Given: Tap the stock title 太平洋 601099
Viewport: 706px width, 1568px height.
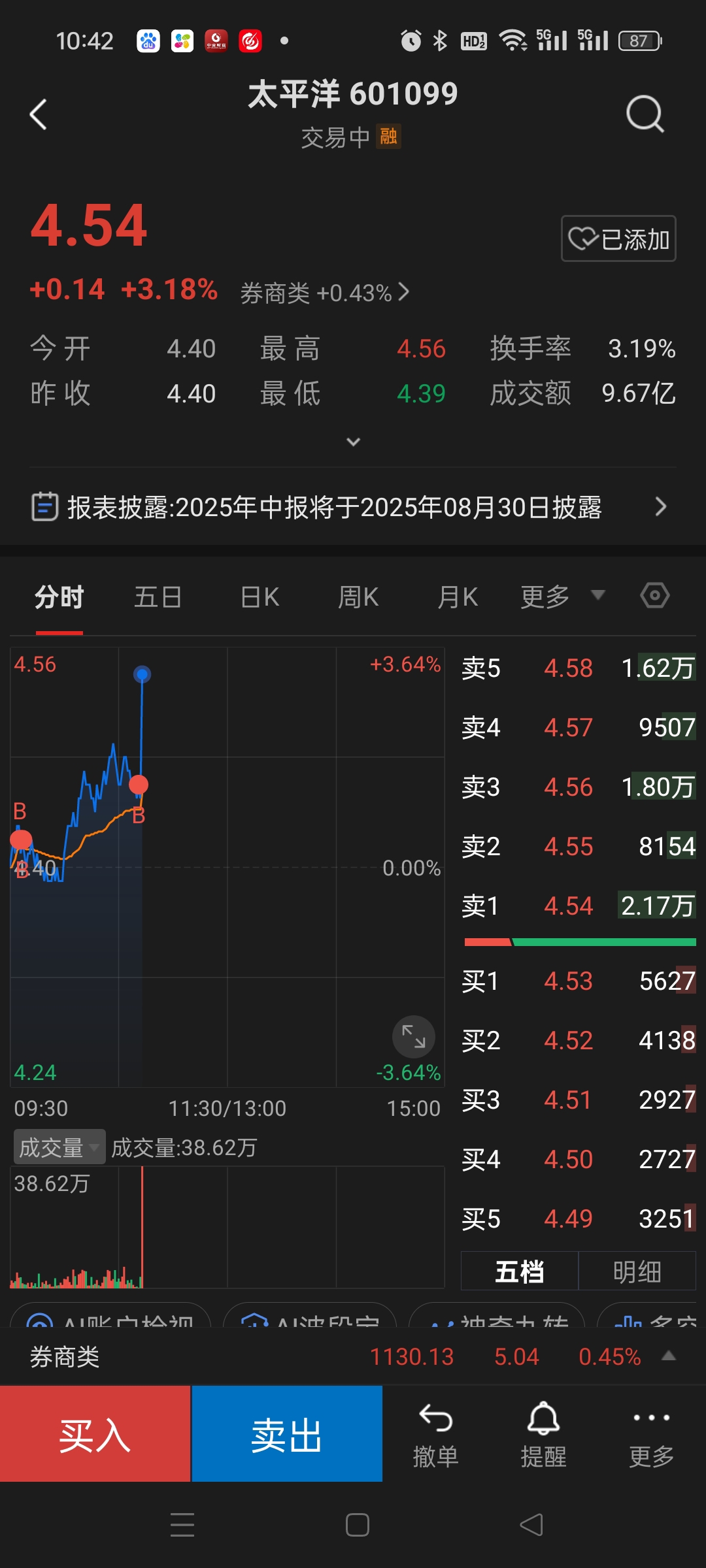Looking at the screenshot, I should [353, 93].
